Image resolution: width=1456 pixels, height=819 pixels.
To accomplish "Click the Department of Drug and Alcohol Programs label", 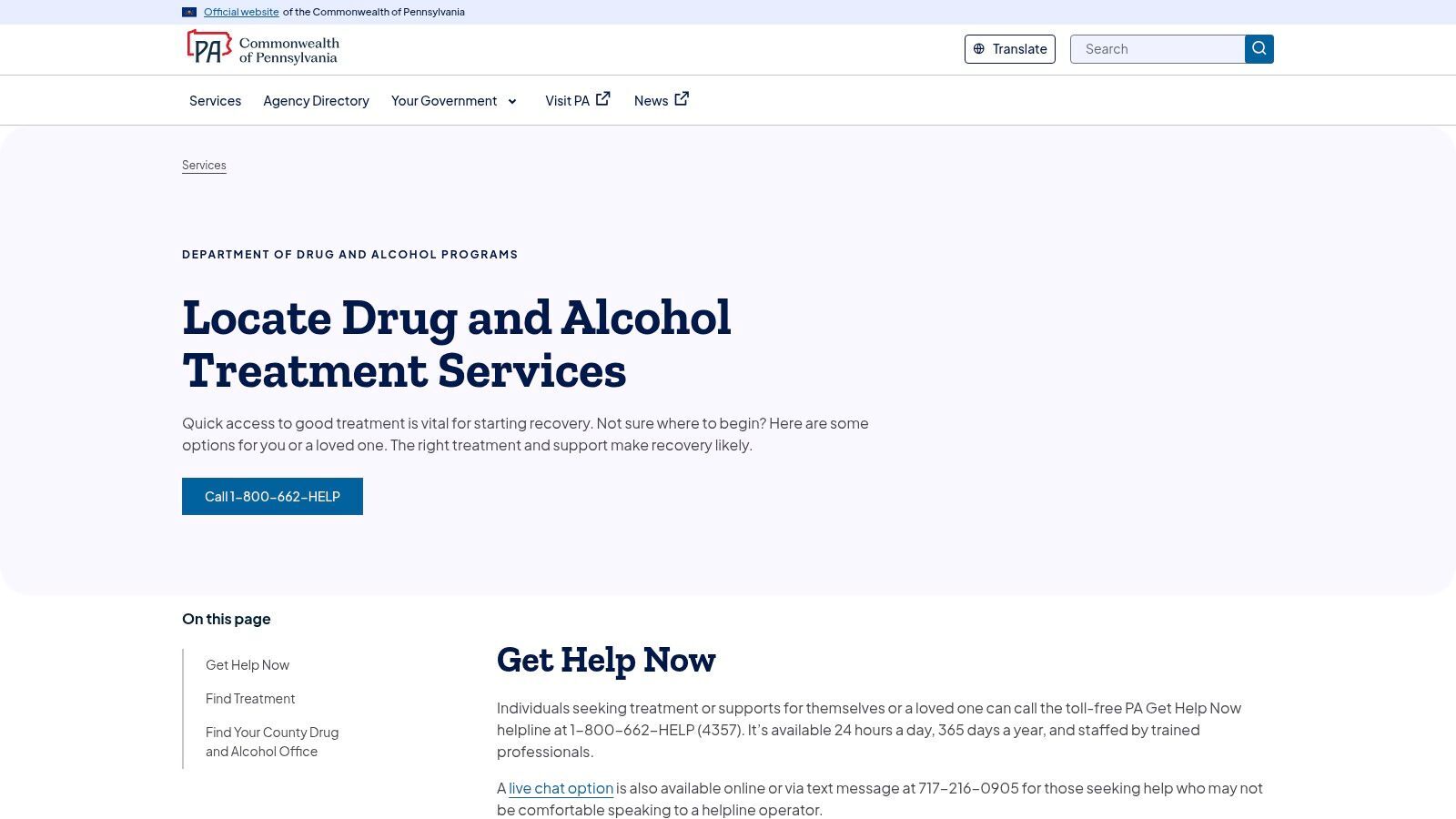I will coord(349,255).
